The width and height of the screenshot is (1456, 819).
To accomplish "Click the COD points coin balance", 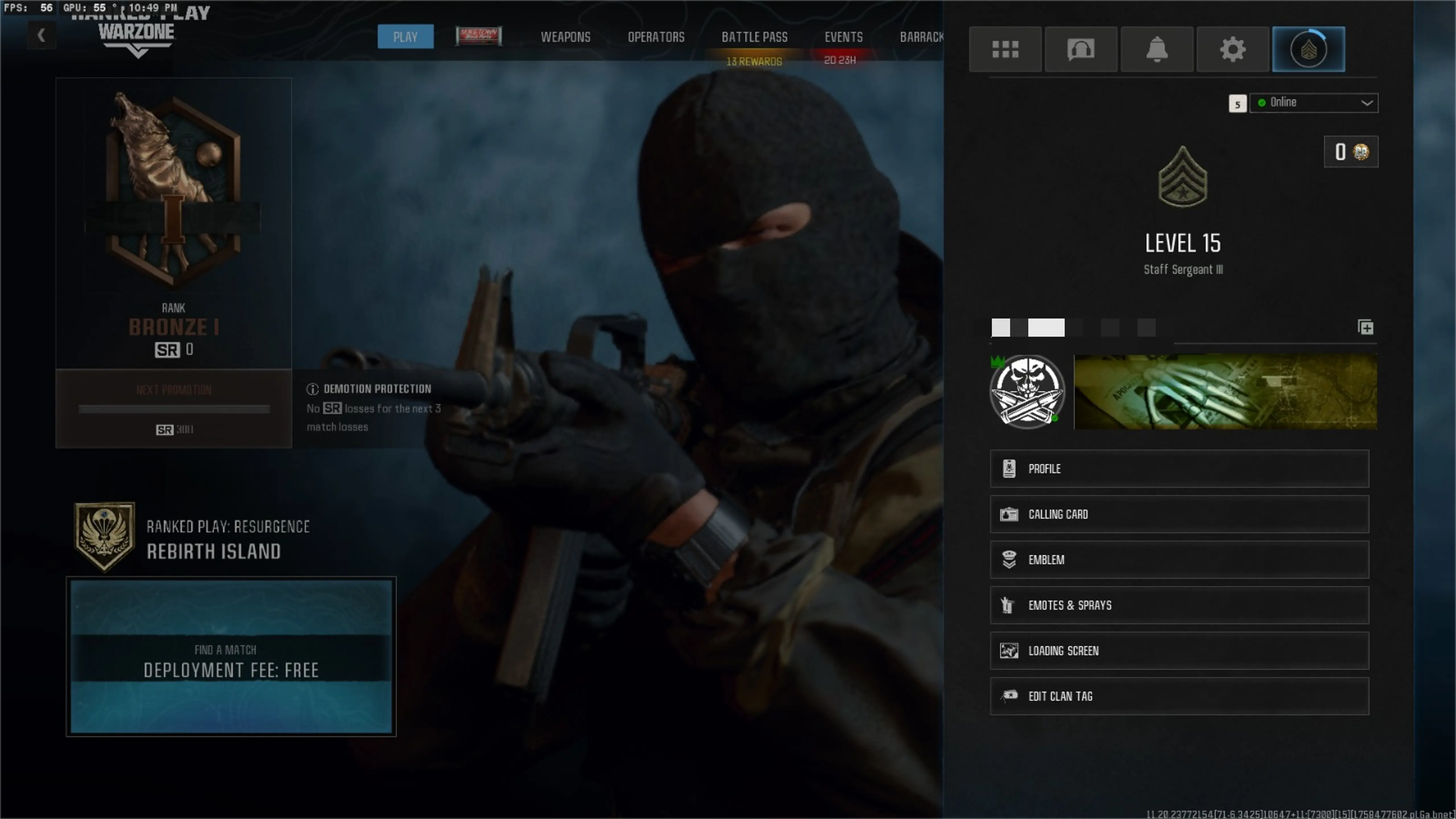I will [1350, 152].
